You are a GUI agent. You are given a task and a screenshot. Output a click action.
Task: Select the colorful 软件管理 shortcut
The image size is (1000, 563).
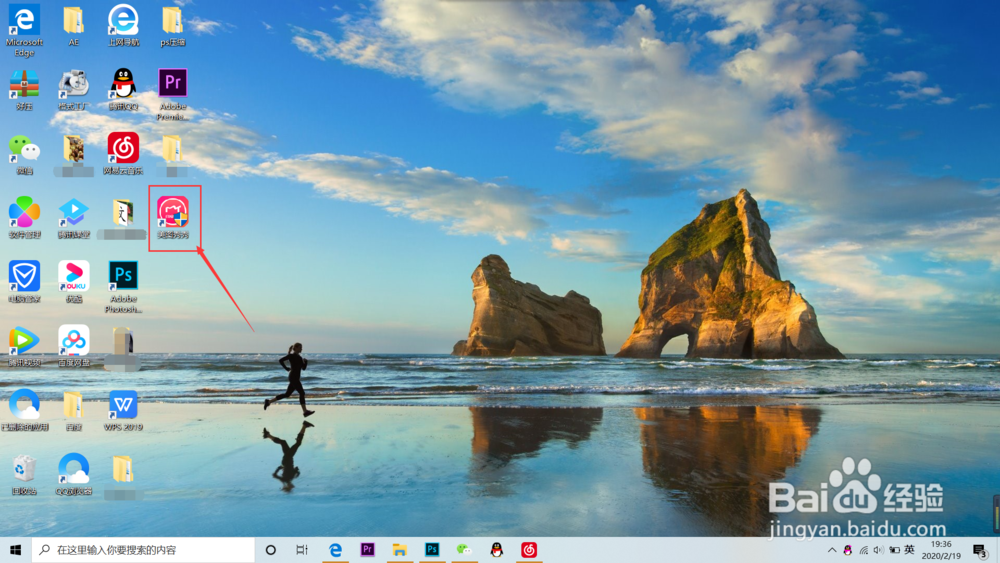(x=24, y=218)
